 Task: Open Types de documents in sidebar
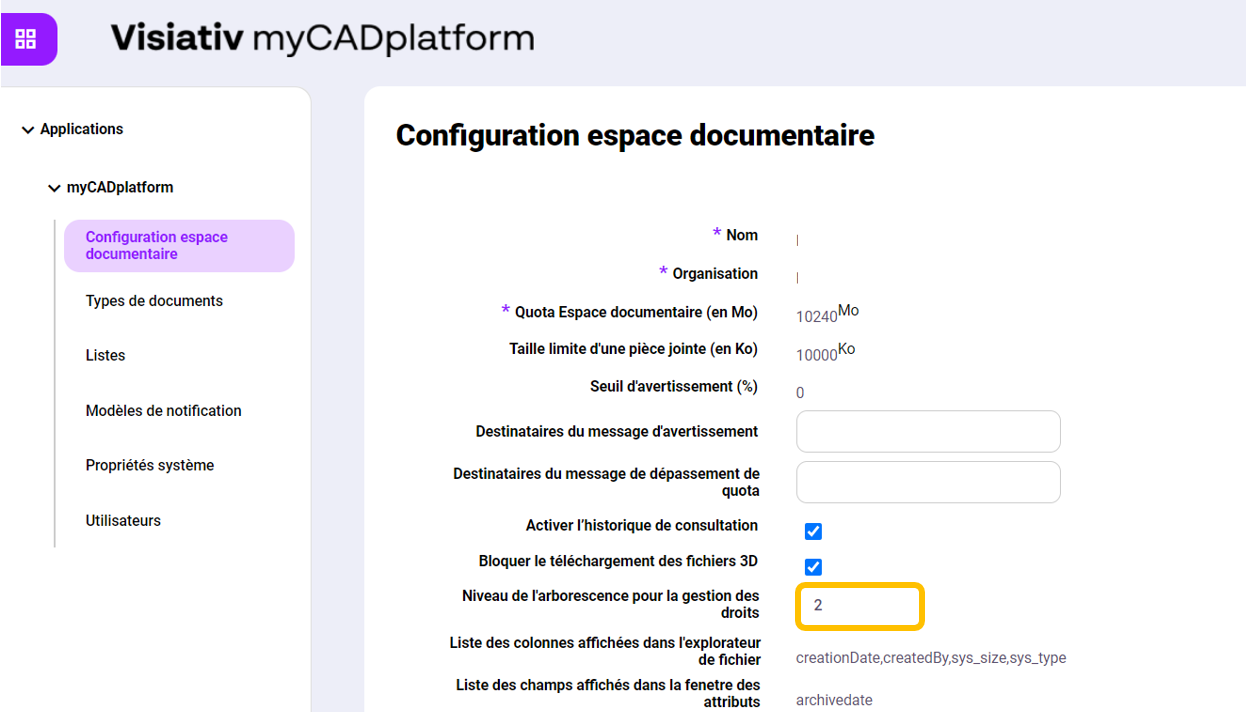(x=154, y=301)
